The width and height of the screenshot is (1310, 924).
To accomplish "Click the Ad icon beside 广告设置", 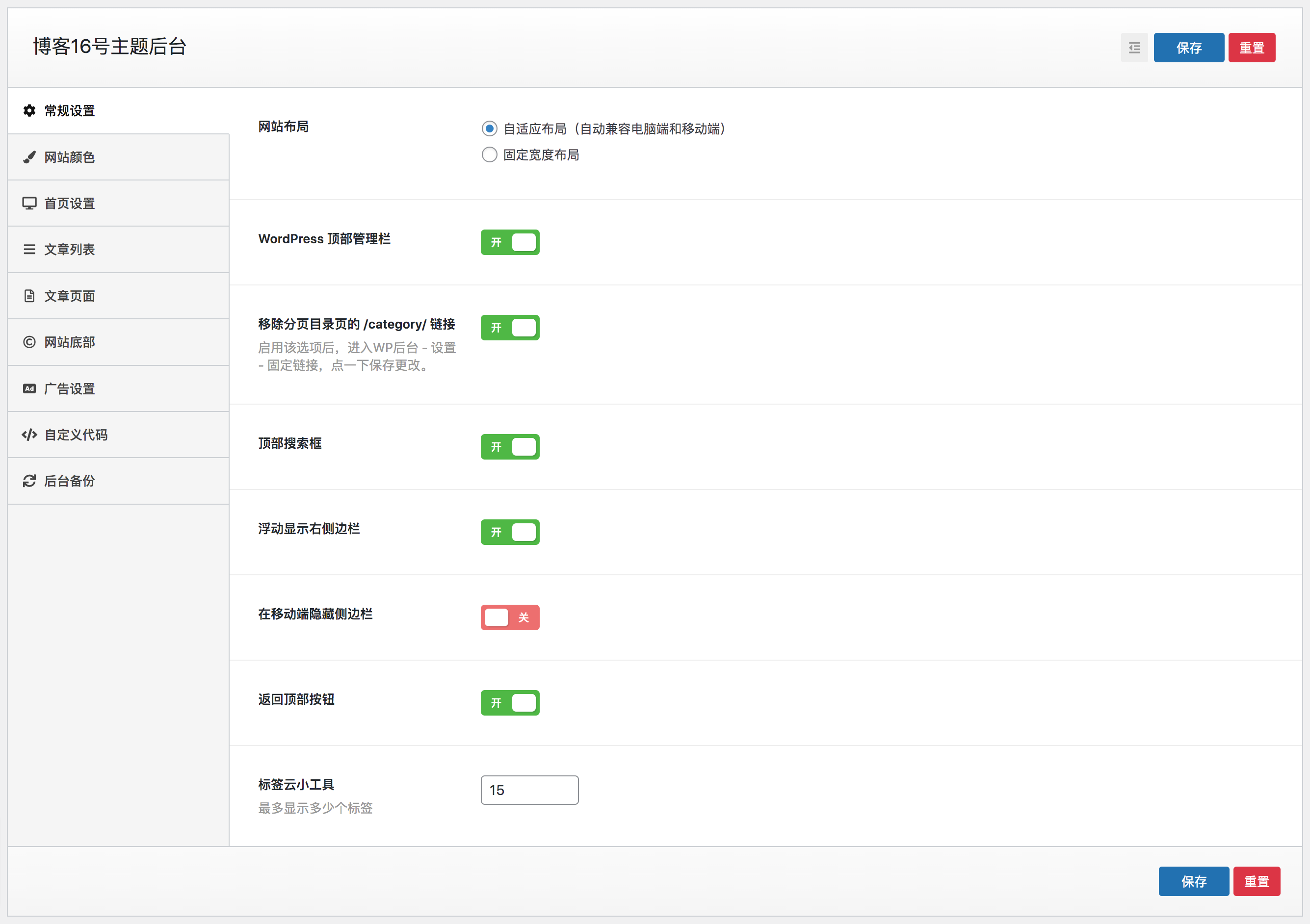I will (29, 388).
